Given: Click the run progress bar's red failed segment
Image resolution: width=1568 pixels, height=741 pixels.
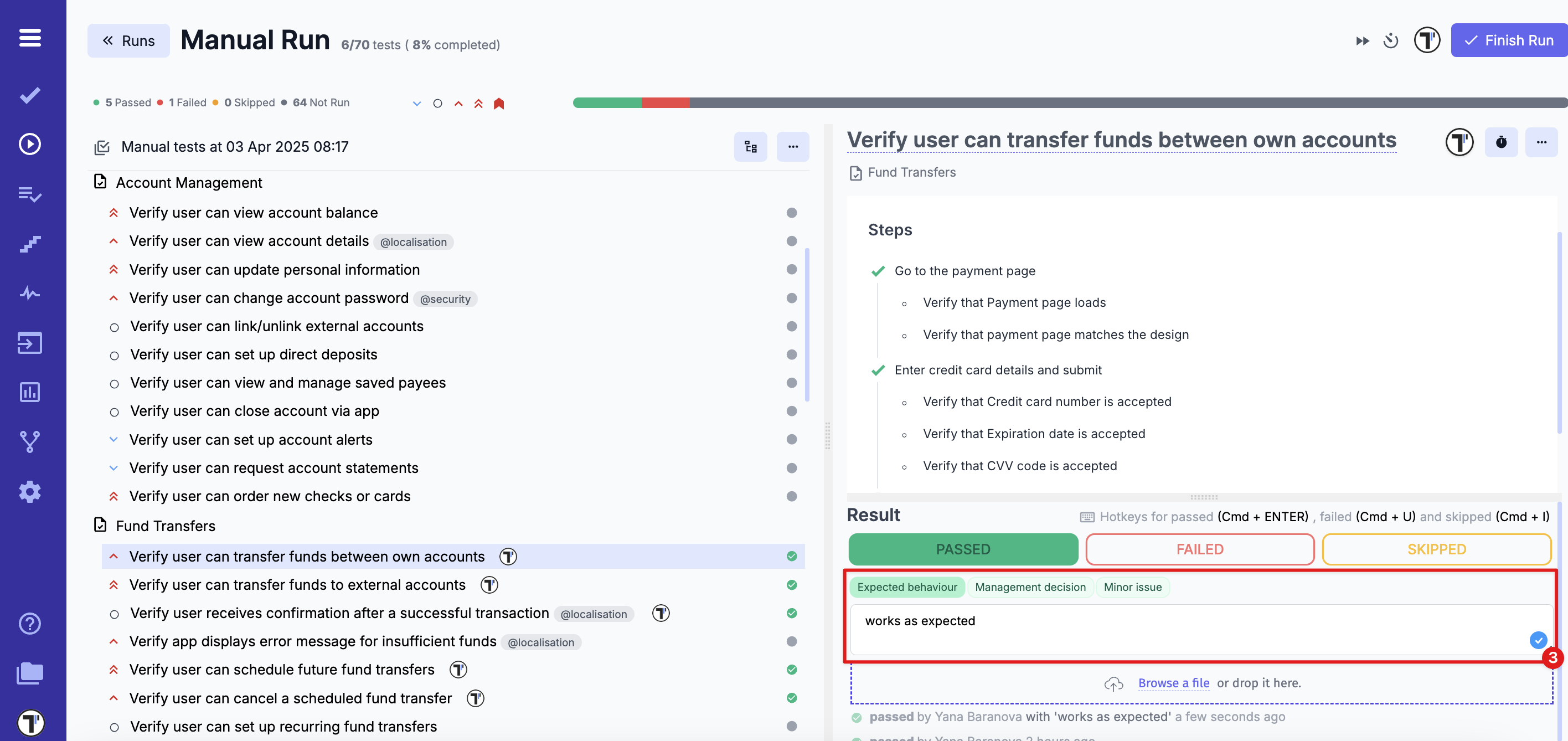Looking at the screenshot, I should click(665, 103).
